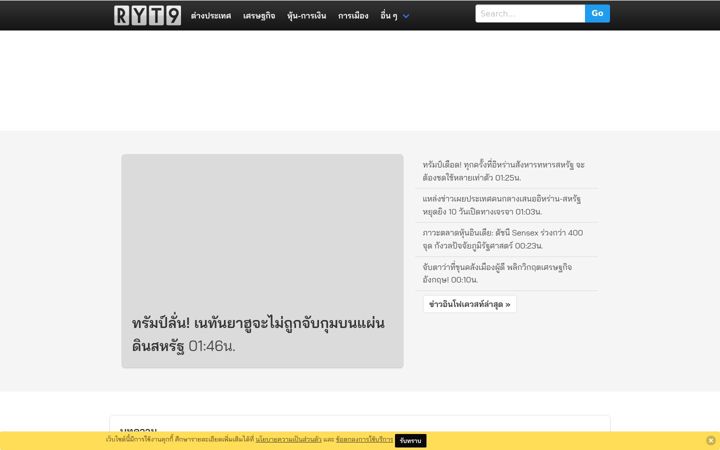This screenshot has width=720, height=450.
Task: Open the นโยบายความเป็นส่วนตัว link in cookie bar
Action: (x=288, y=439)
